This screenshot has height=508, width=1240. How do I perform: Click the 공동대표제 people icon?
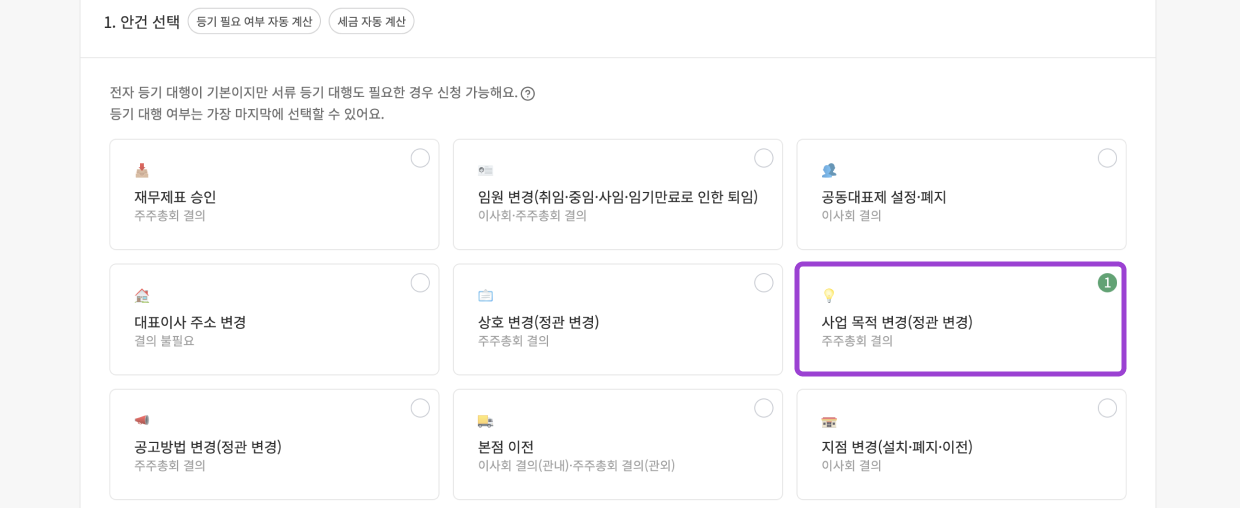[x=829, y=170]
